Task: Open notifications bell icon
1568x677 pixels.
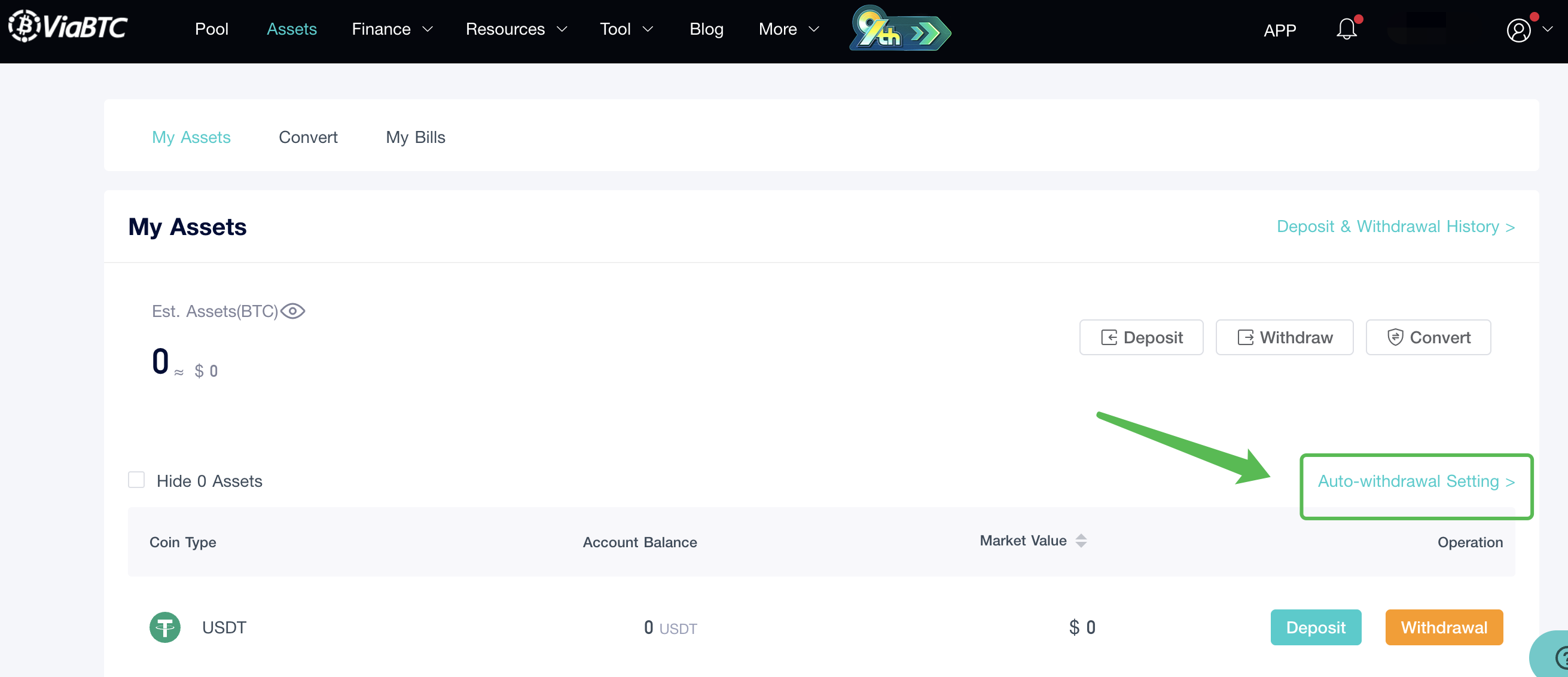Action: point(1347,29)
